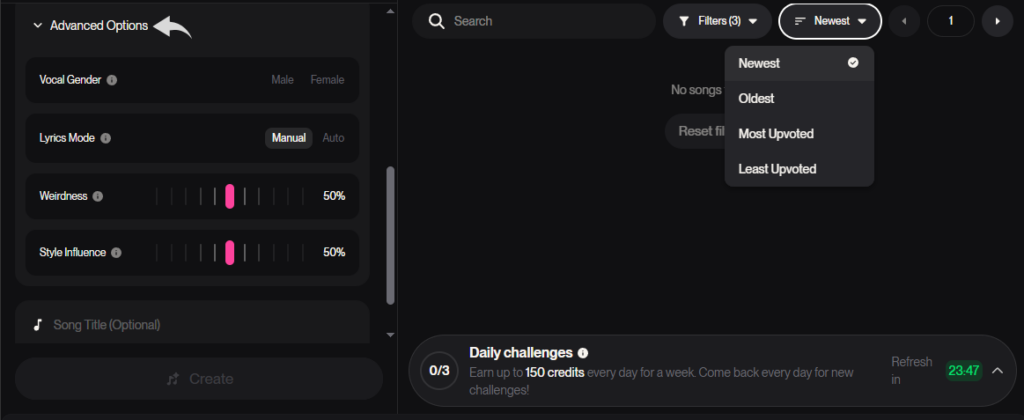Click the Daily challenges info icon
Screen dimensions: 1024x420
pyautogui.click(x=583, y=353)
